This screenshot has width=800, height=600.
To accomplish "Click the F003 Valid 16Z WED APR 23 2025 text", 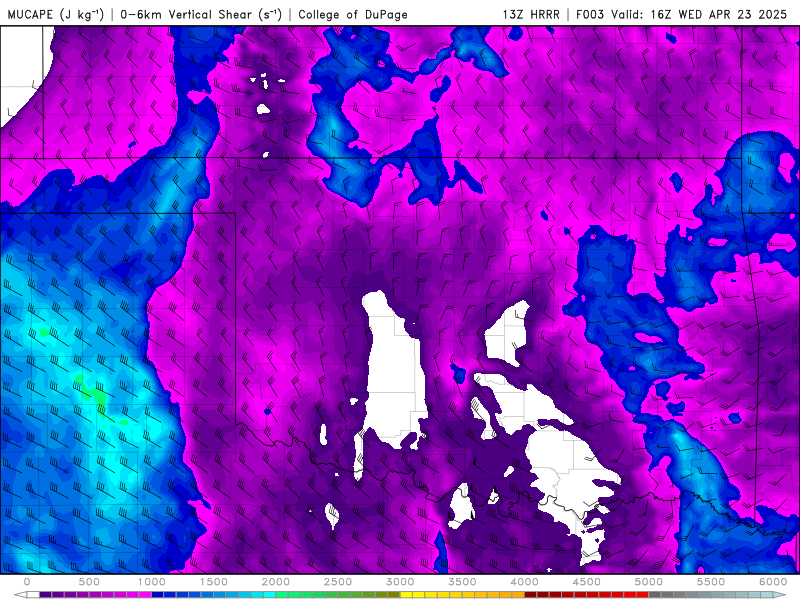I will (x=681, y=14).
